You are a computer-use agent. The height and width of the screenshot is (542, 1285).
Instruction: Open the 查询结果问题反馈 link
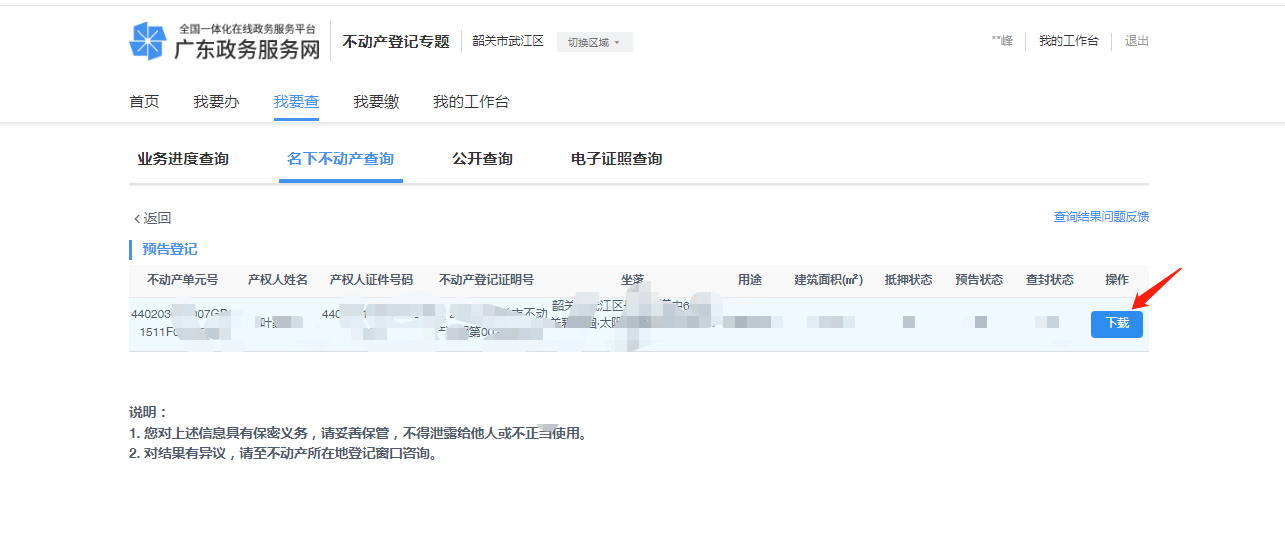point(1101,217)
